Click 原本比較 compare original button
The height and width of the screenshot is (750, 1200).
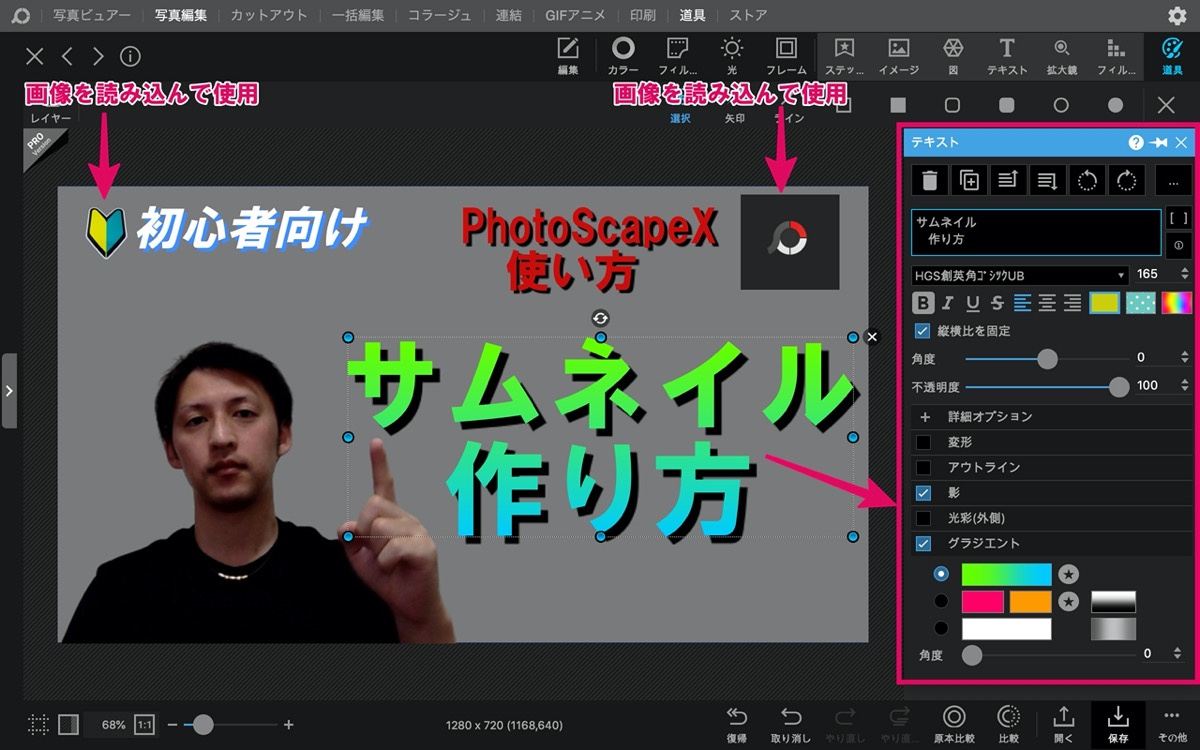click(954, 725)
